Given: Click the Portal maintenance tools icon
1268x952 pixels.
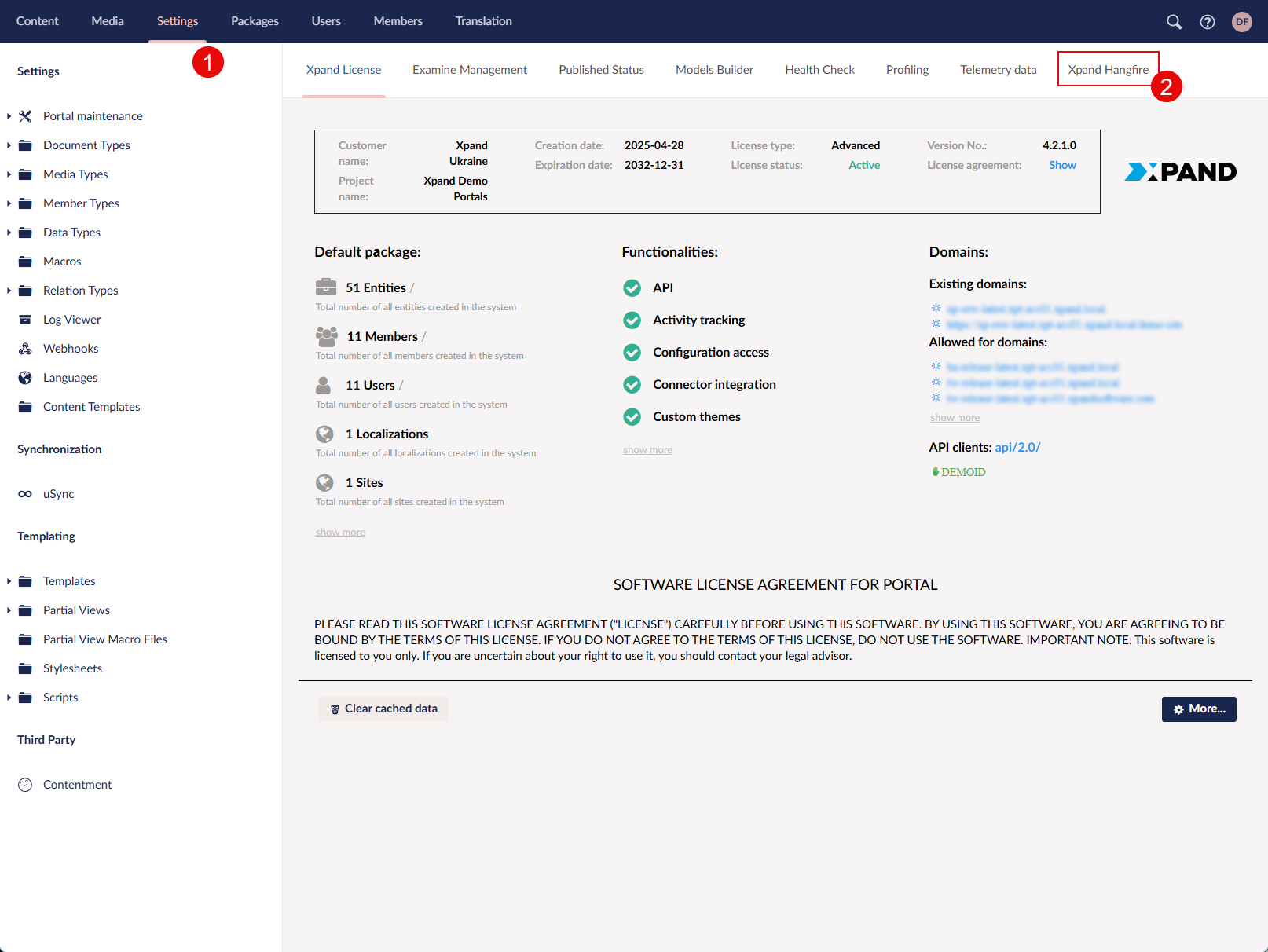Looking at the screenshot, I should (25, 116).
